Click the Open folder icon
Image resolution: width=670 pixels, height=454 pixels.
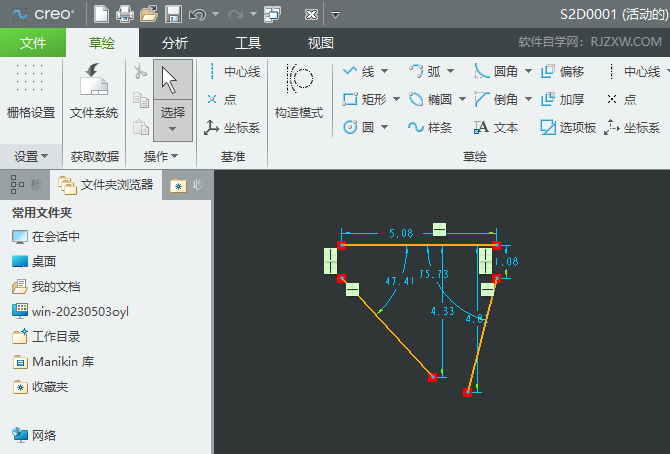pyautogui.click(x=149, y=14)
